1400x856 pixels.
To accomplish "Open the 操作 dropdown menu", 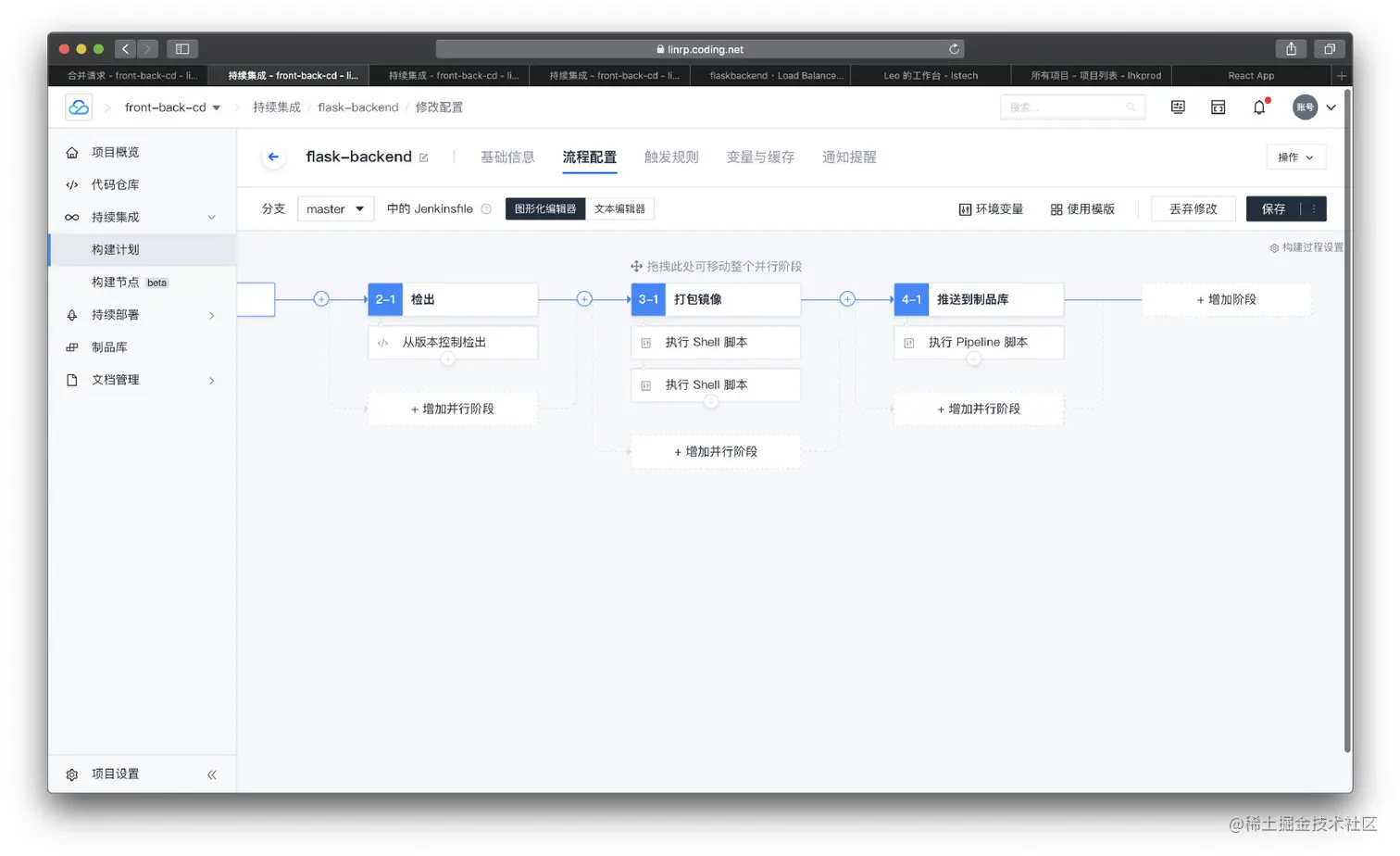I will 1295,157.
